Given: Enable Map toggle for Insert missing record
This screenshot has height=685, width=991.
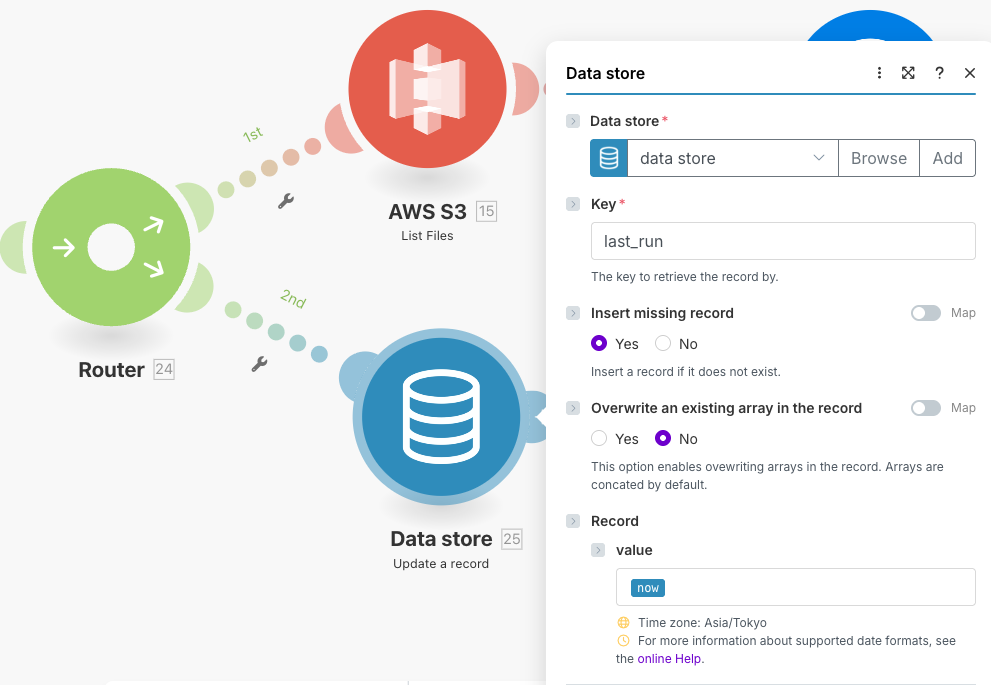Looking at the screenshot, I should tap(925, 313).
